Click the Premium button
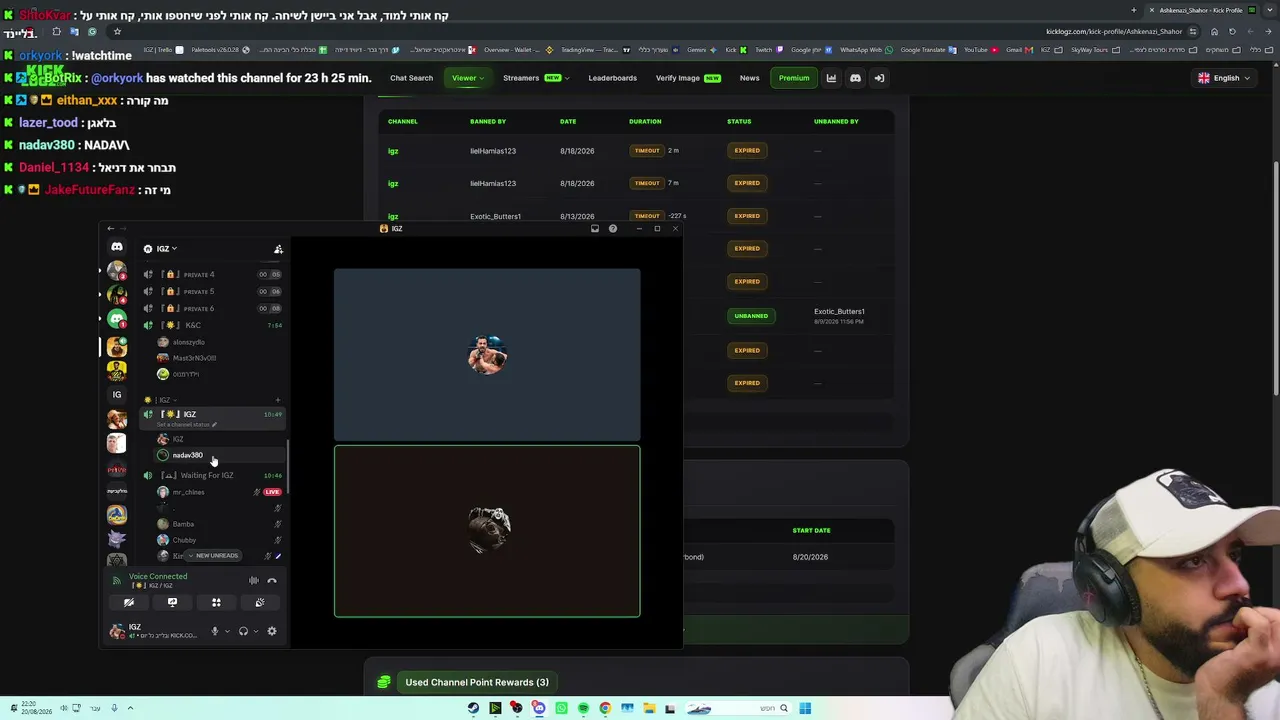The width and height of the screenshot is (1280, 720). 794,78
